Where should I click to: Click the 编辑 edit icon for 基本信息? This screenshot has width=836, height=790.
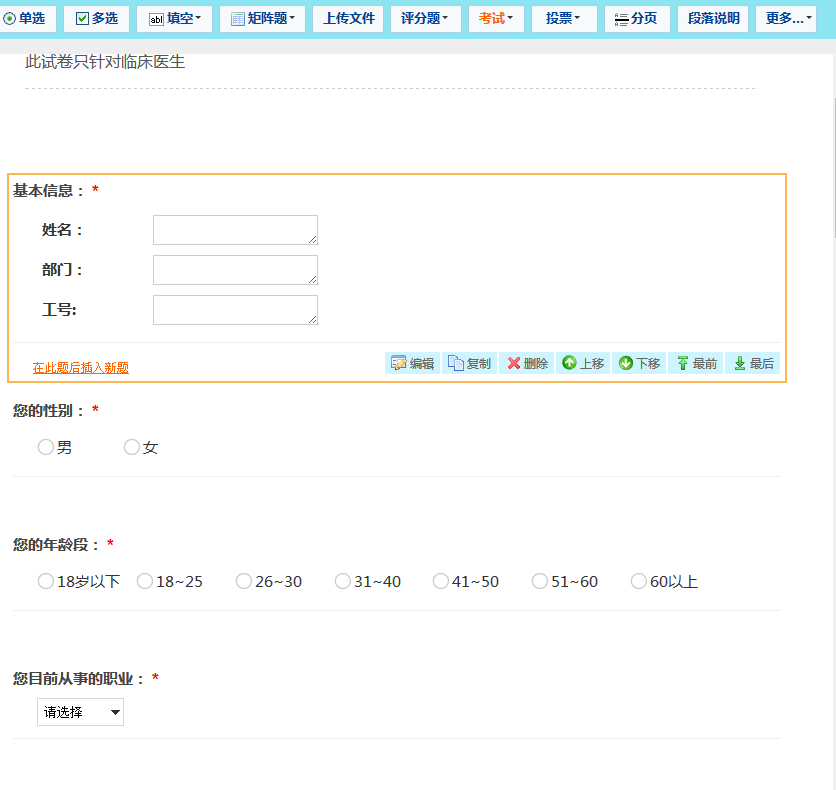(411, 362)
